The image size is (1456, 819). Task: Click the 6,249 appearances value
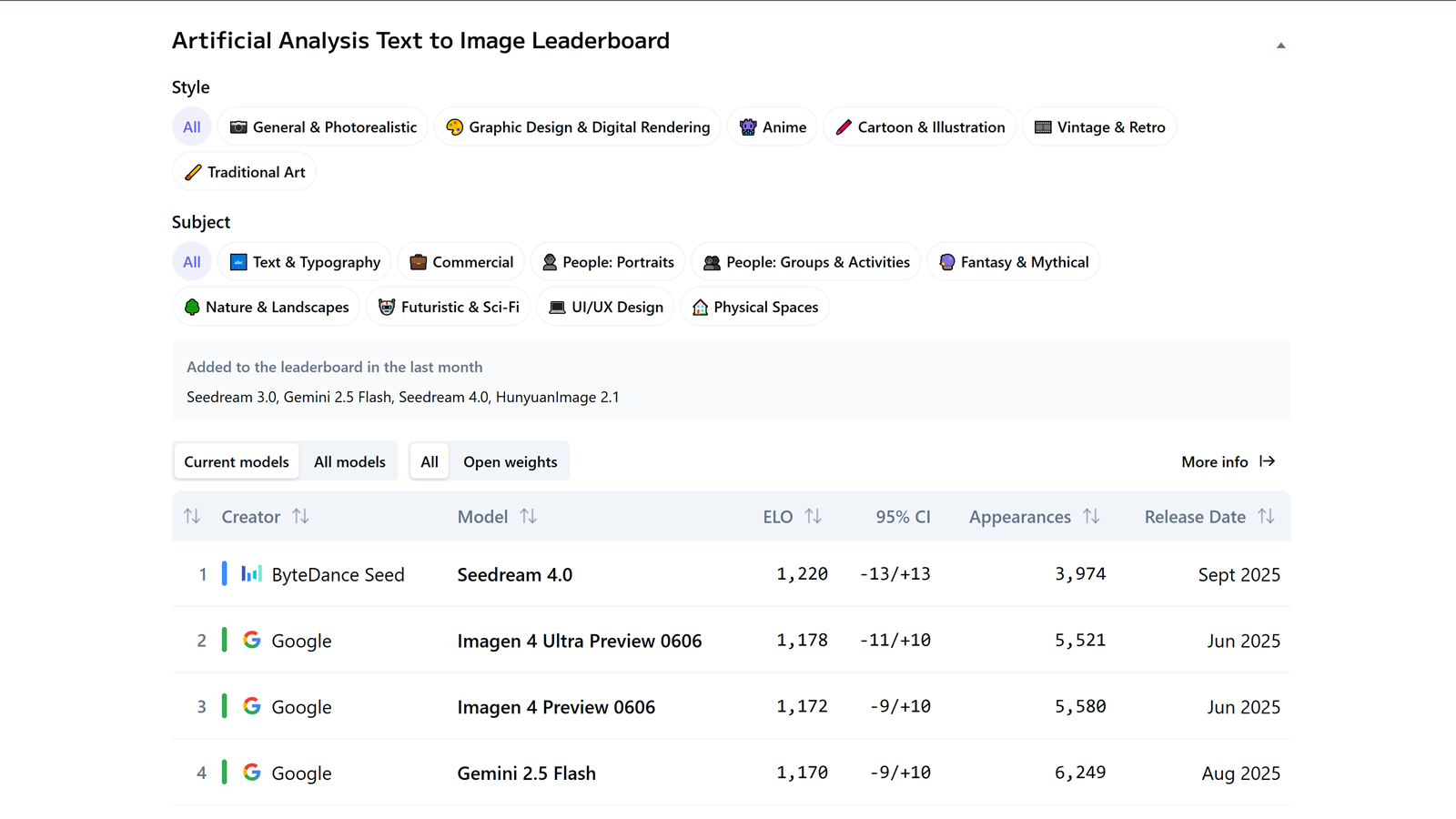coord(1080,773)
